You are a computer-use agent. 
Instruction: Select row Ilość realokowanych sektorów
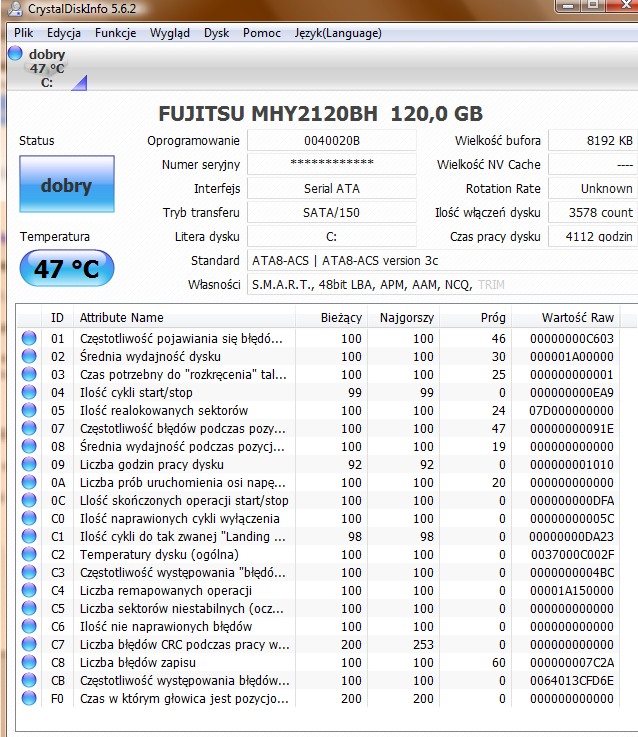318,410
